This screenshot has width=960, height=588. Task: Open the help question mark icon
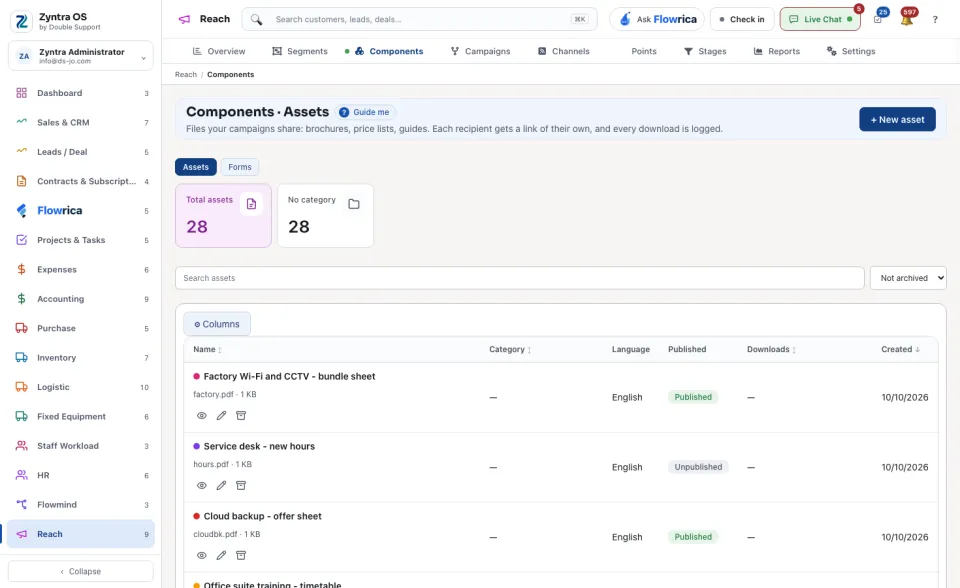[x=935, y=20]
